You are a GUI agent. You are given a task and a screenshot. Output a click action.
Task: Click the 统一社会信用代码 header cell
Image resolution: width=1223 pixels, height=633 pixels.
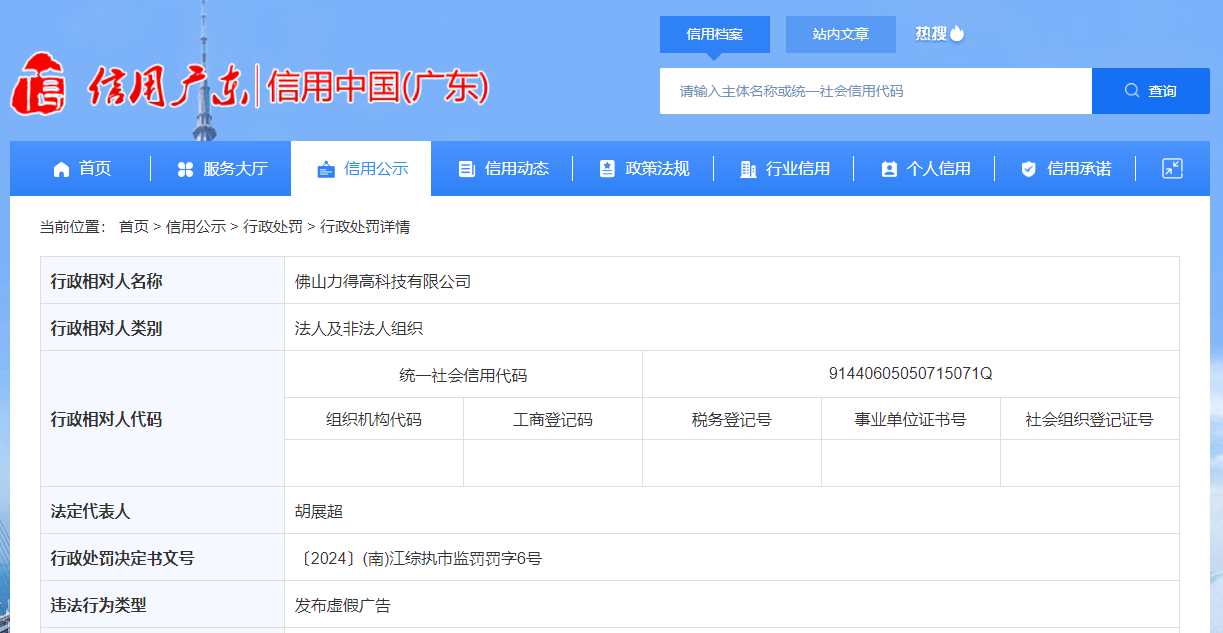pyautogui.click(x=463, y=376)
